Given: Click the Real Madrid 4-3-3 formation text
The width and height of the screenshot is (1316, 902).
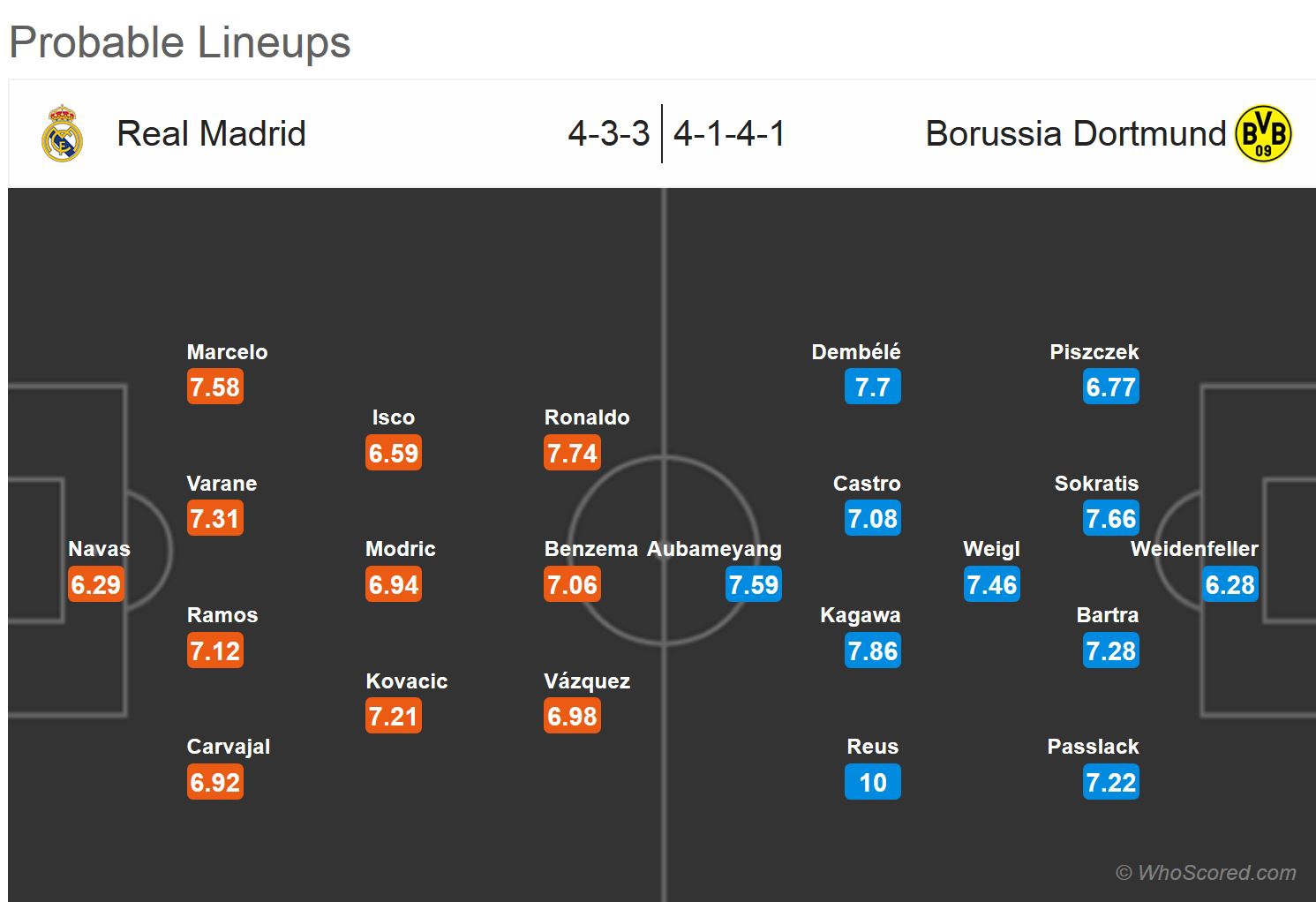Looking at the screenshot, I should [609, 134].
